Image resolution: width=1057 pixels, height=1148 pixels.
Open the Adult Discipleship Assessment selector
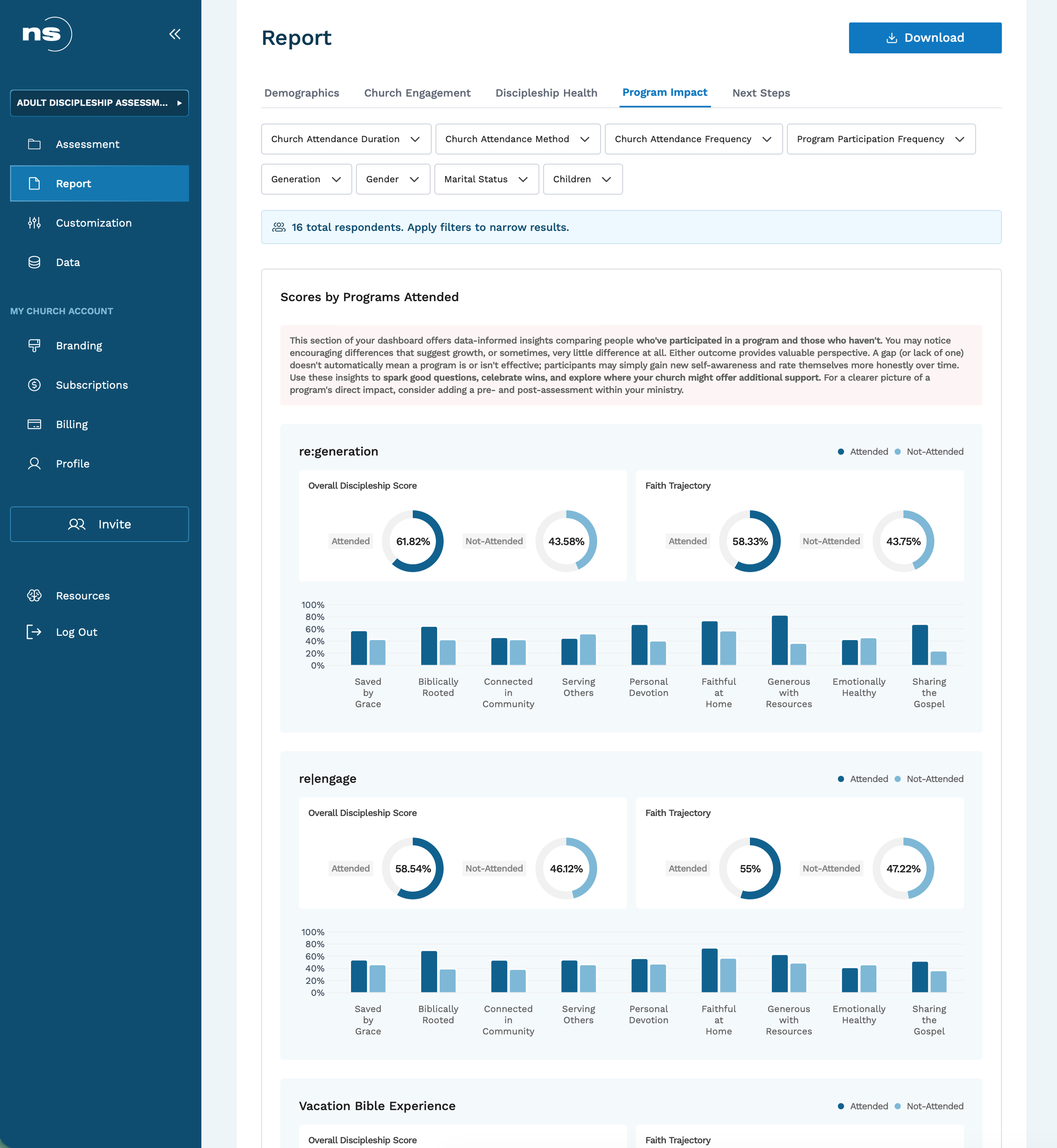point(99,103)
